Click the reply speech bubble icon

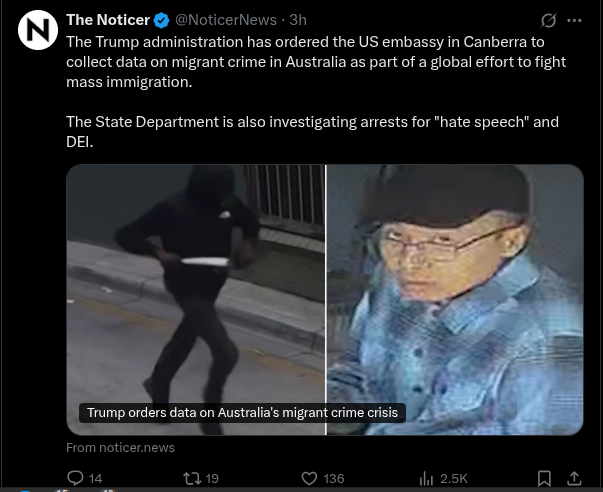point(75,478)
